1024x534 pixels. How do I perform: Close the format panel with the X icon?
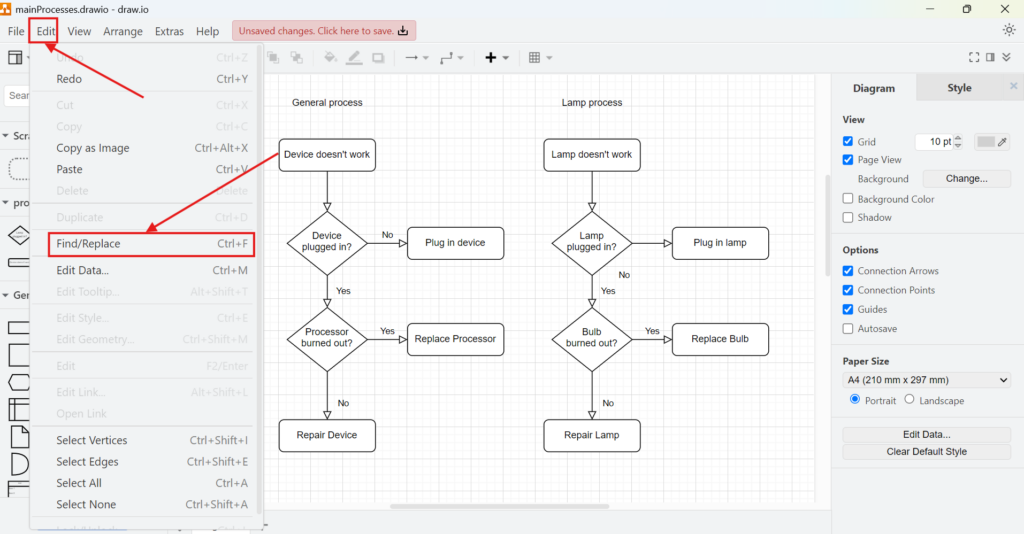click(x=1013, y=87)
